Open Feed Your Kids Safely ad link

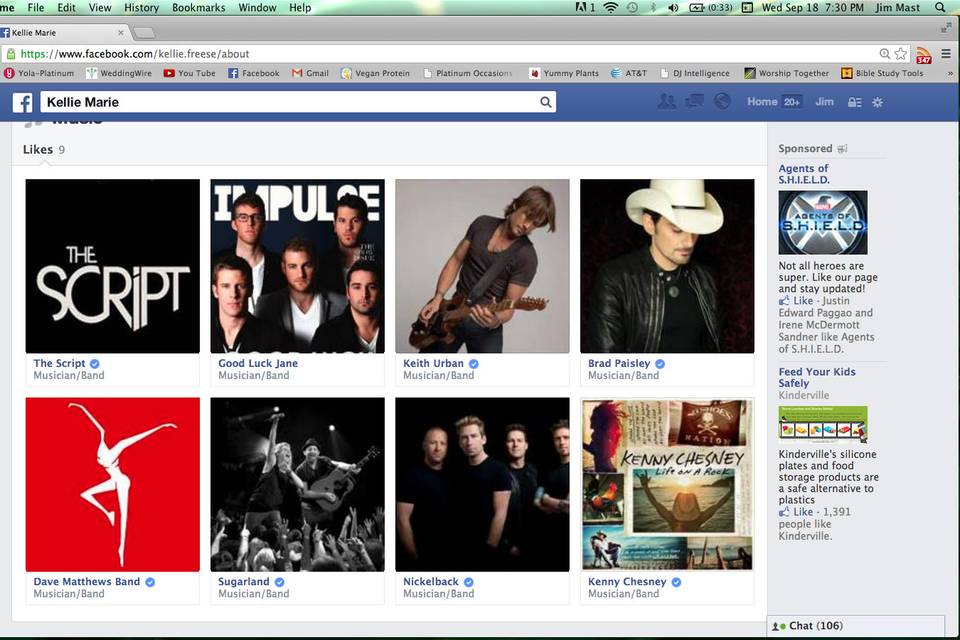tap(817, 377)
